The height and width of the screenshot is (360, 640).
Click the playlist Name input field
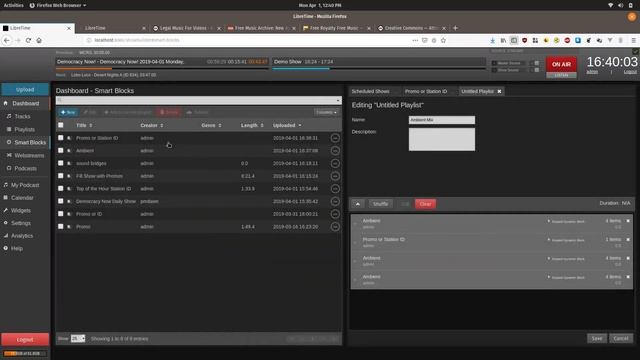[442, 120]
